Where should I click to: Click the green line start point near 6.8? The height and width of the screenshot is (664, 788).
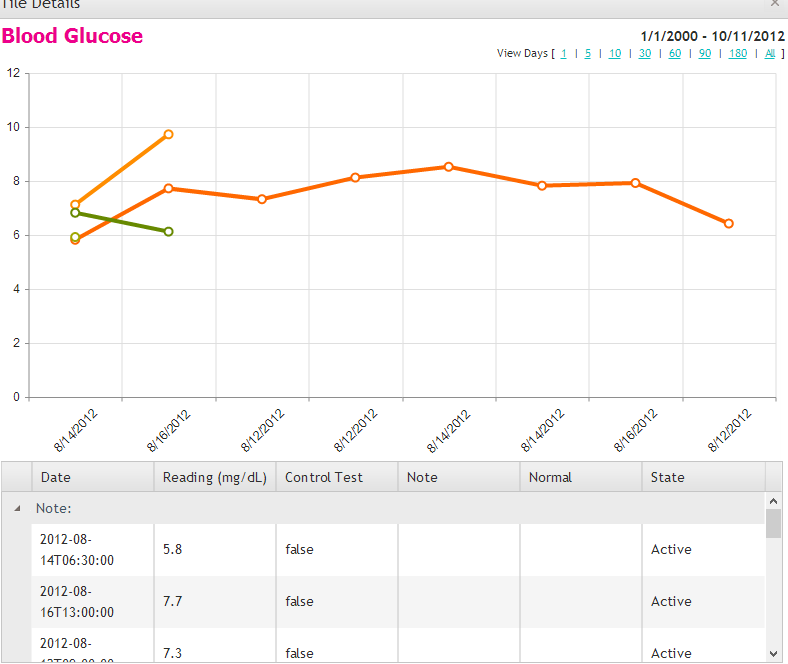(75, 213)
